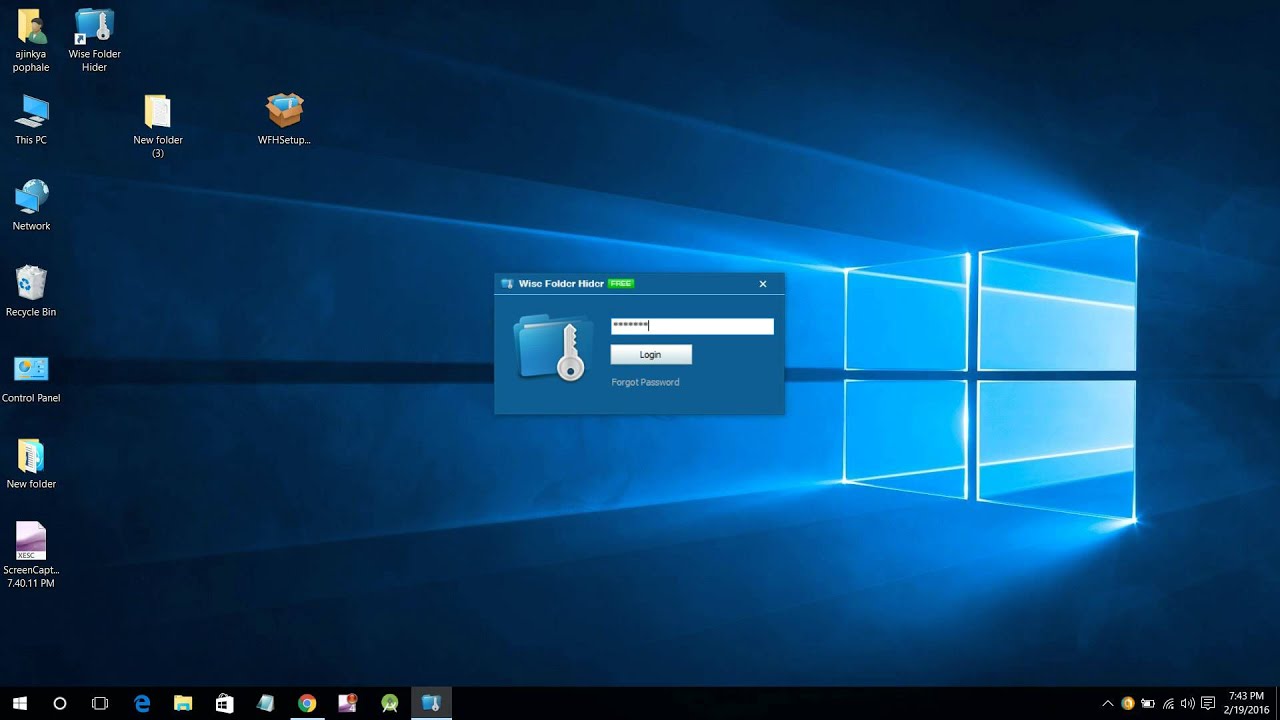Open the Wise Folder Hider desktop shortcut
Image resolution: width=1280 pixels, height=720 pixels.
[94, 40]
